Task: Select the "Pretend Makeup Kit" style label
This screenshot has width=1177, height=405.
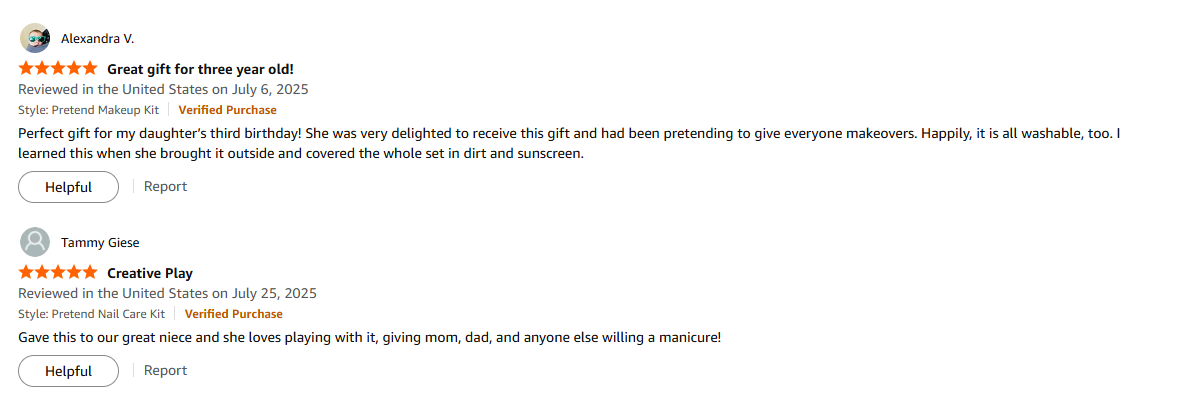Action: [88, 110]
